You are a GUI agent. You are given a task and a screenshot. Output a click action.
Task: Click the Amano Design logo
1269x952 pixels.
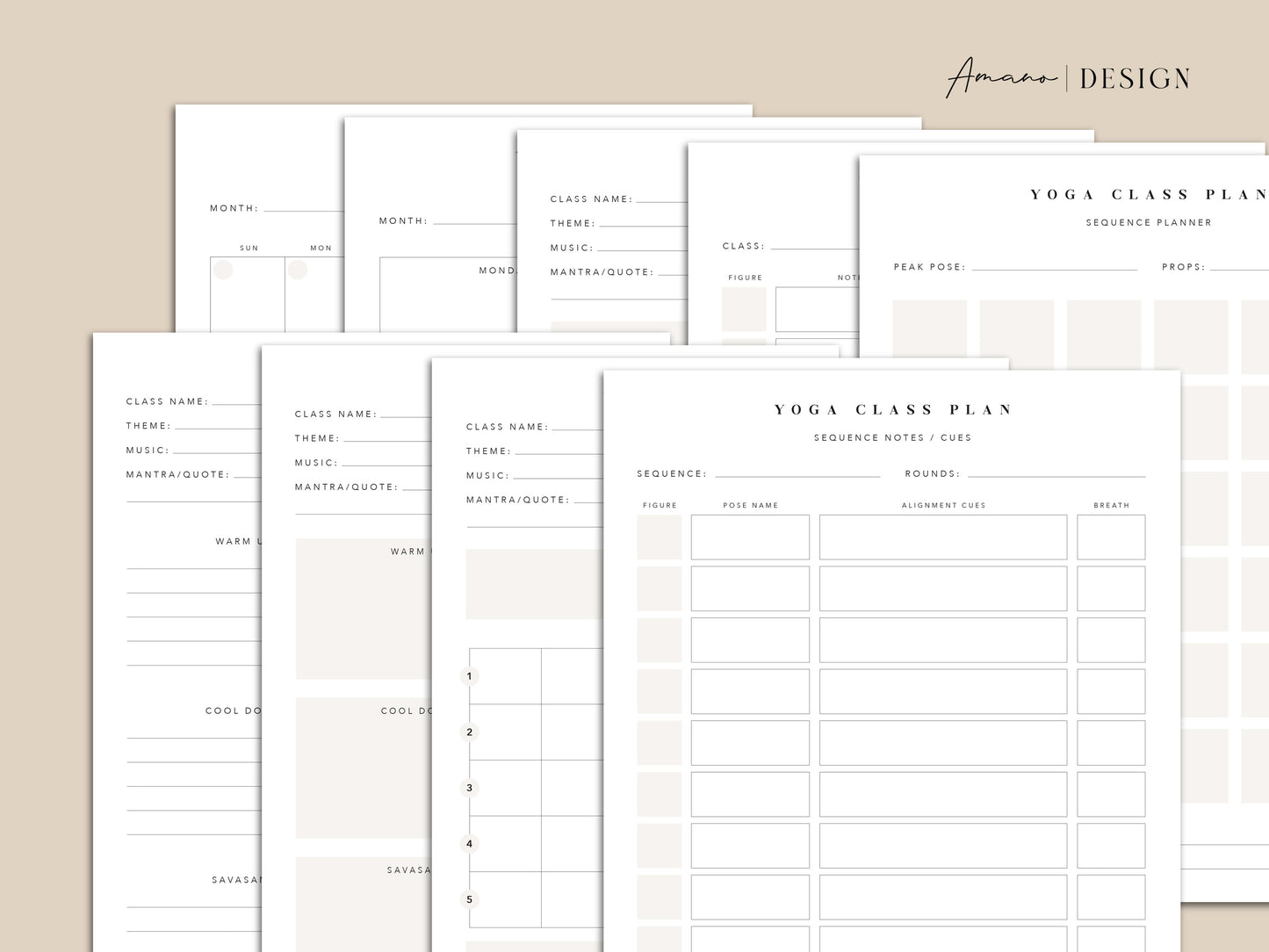tap(1067, 78)
